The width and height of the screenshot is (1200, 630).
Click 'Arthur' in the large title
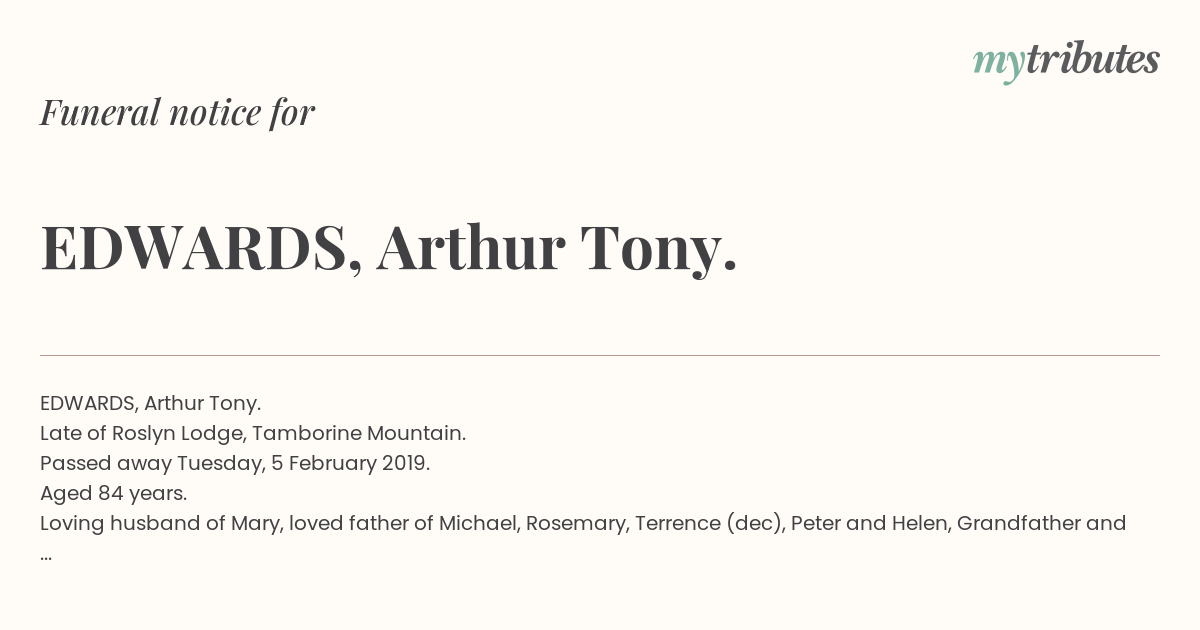click(x=471, y=248)
